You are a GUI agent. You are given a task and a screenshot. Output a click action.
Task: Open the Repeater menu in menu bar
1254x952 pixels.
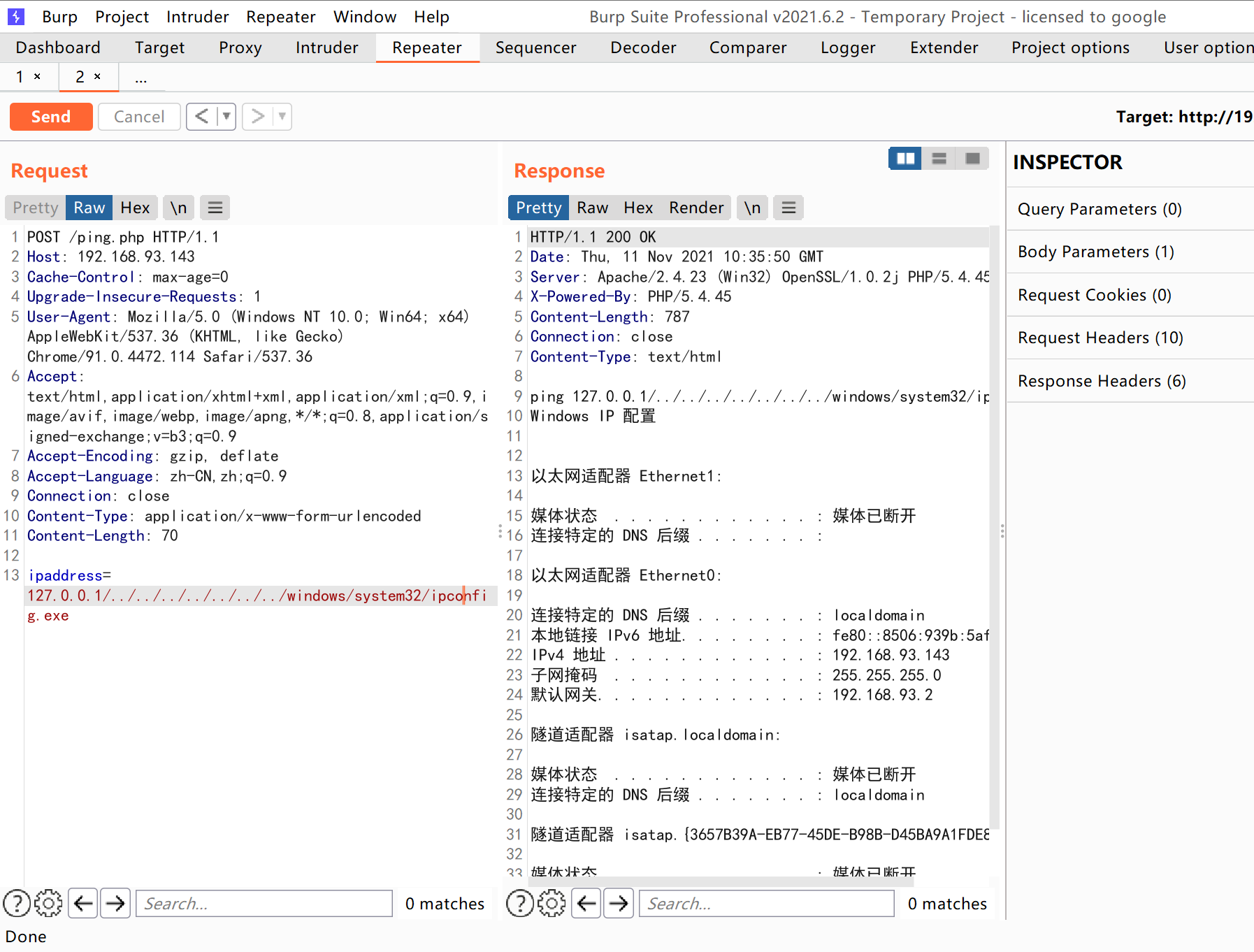[281, 17]
